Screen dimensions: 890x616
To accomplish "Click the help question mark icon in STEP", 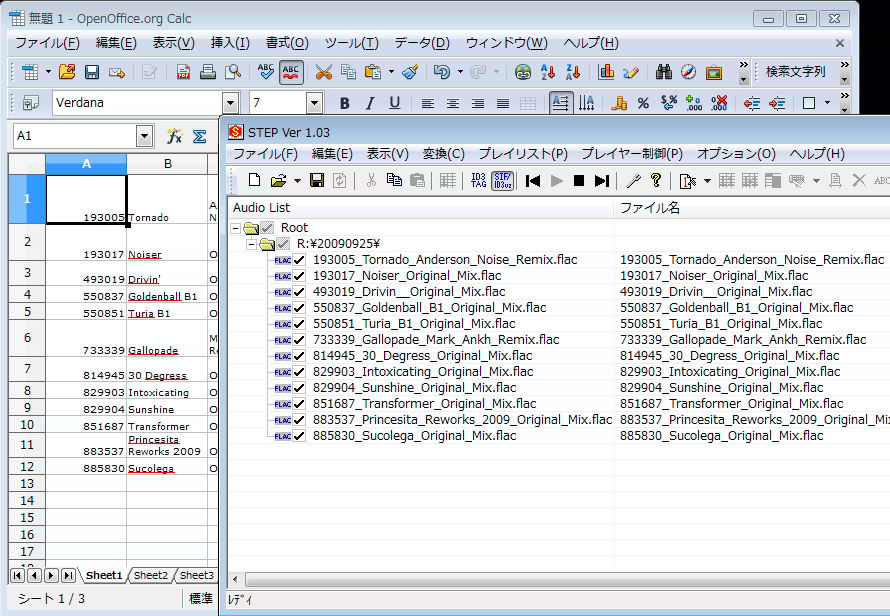I will [656, 181].
